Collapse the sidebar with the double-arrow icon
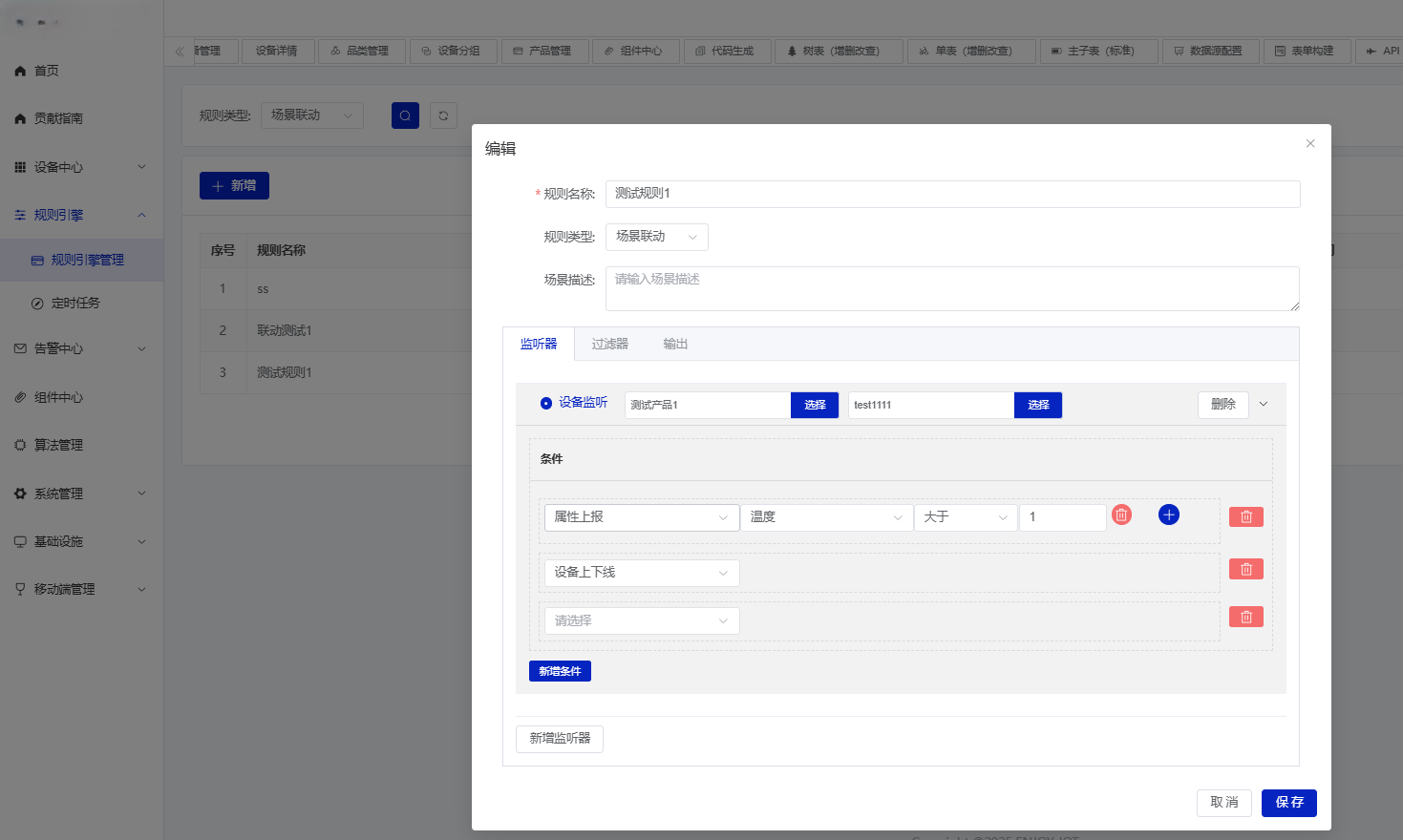Image resolution: width=1403 pixels, height=840 pixels. 180,52
